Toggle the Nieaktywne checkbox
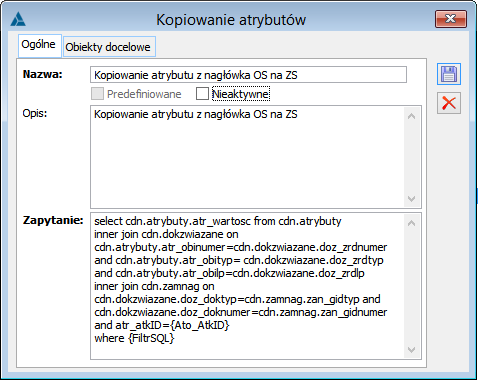This screenshot has width=478, height=381. coord(202,94)
